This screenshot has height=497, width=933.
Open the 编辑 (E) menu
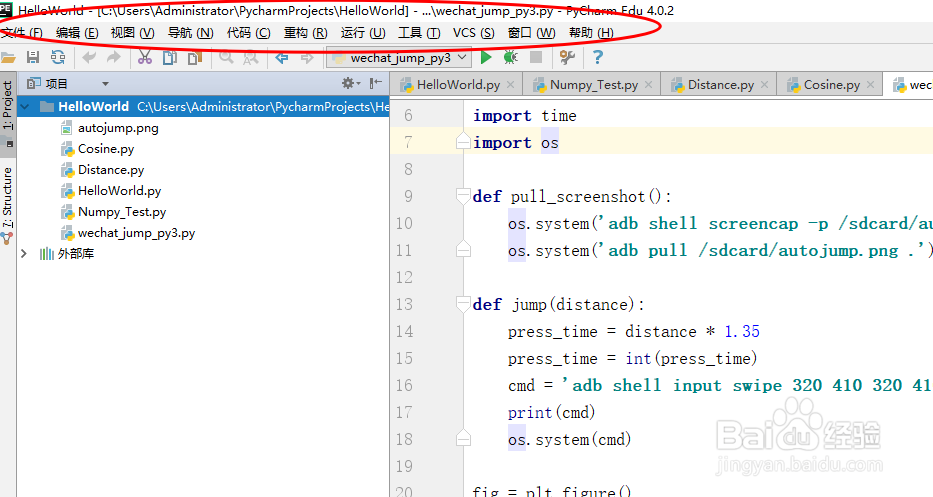[77, 33]
